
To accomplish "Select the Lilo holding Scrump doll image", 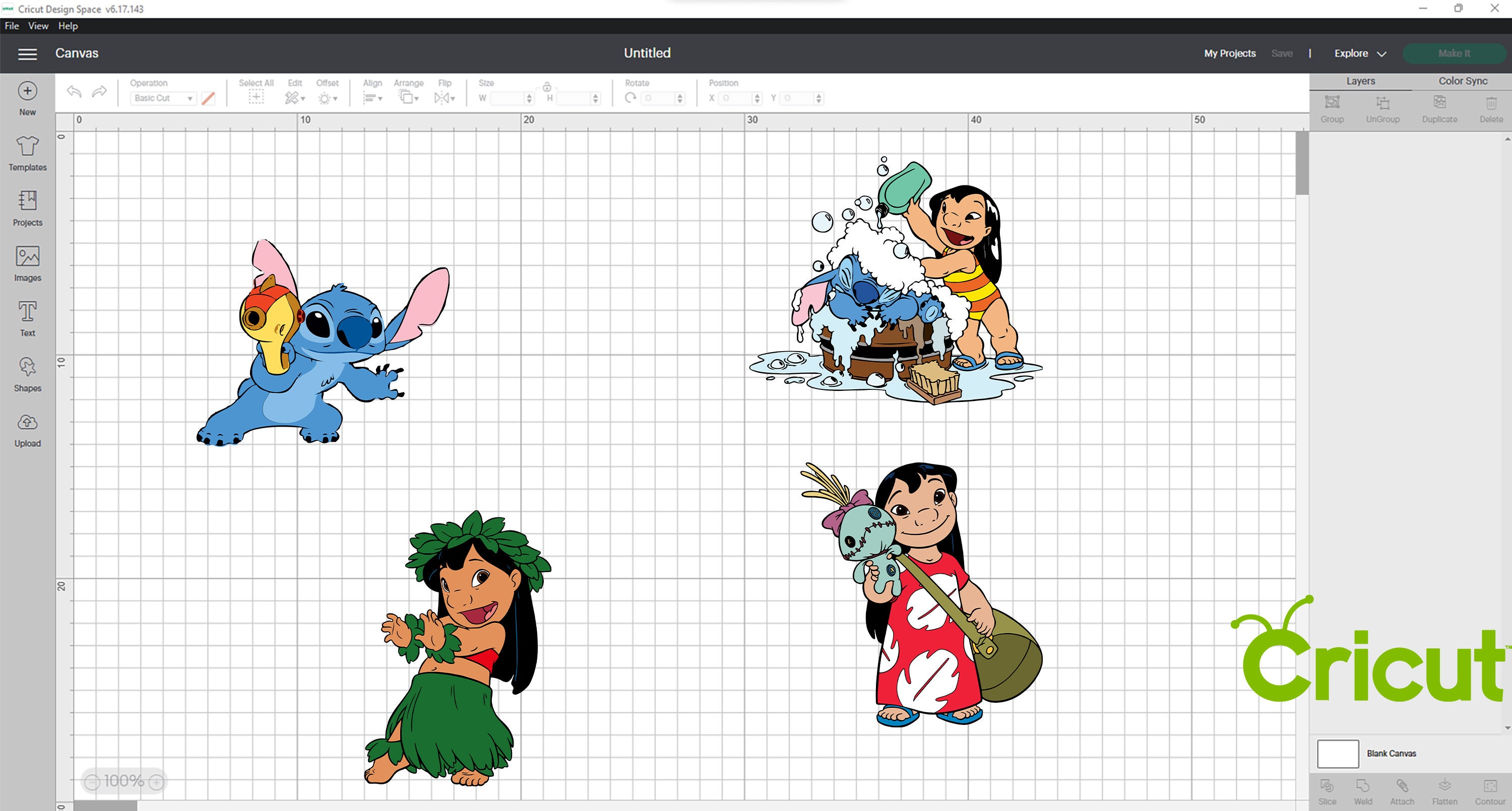I will [x=921, y=594].
